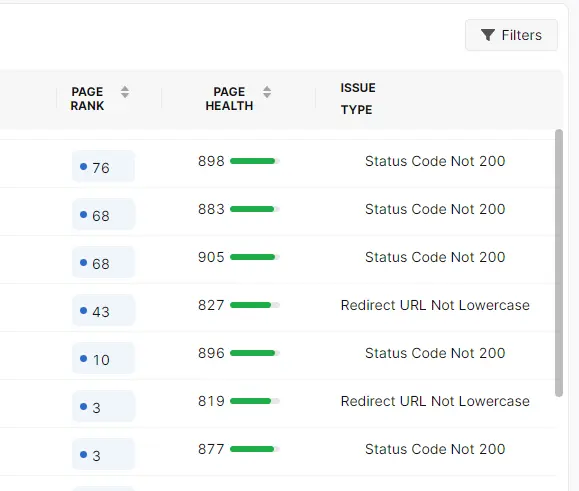579x491 pixels.
Task: Open Status Code Not 200 in 896 row
Action: (x=435, y=353)
